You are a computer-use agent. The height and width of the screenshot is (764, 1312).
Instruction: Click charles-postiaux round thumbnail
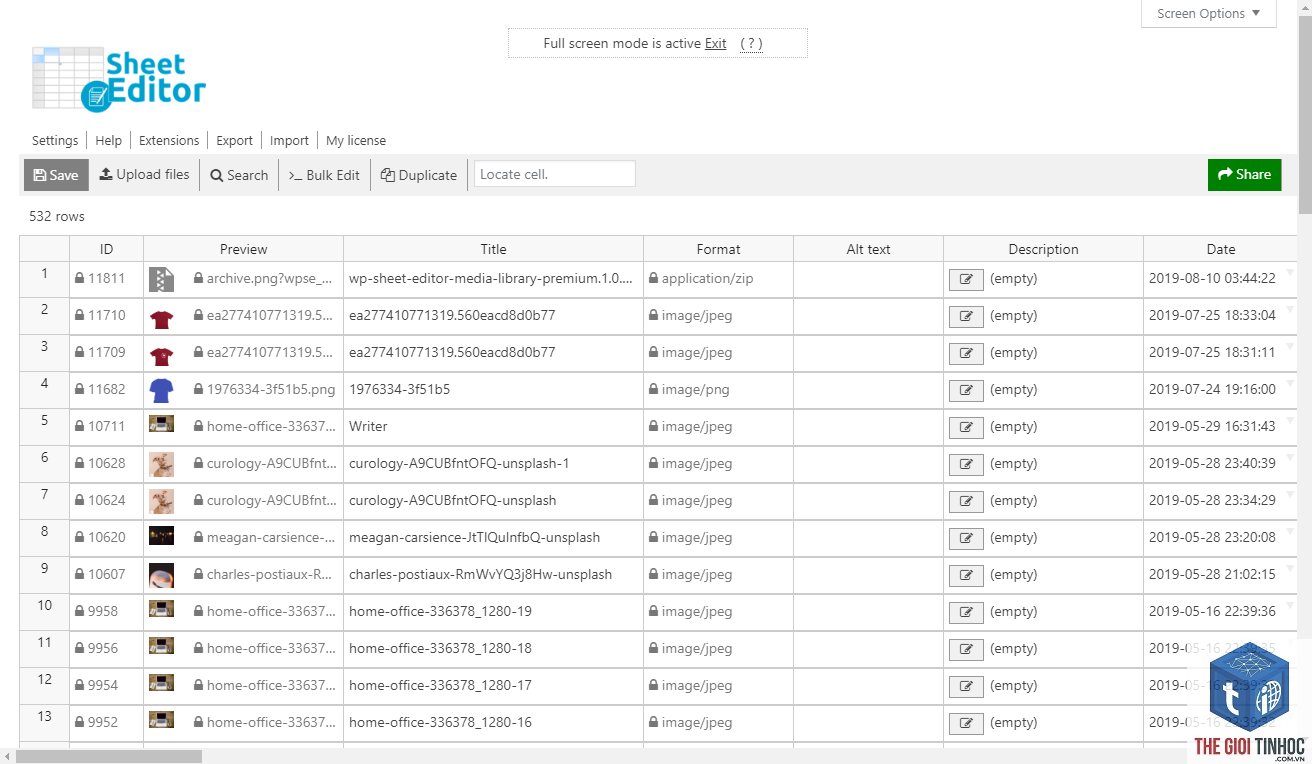pos(161,575)
